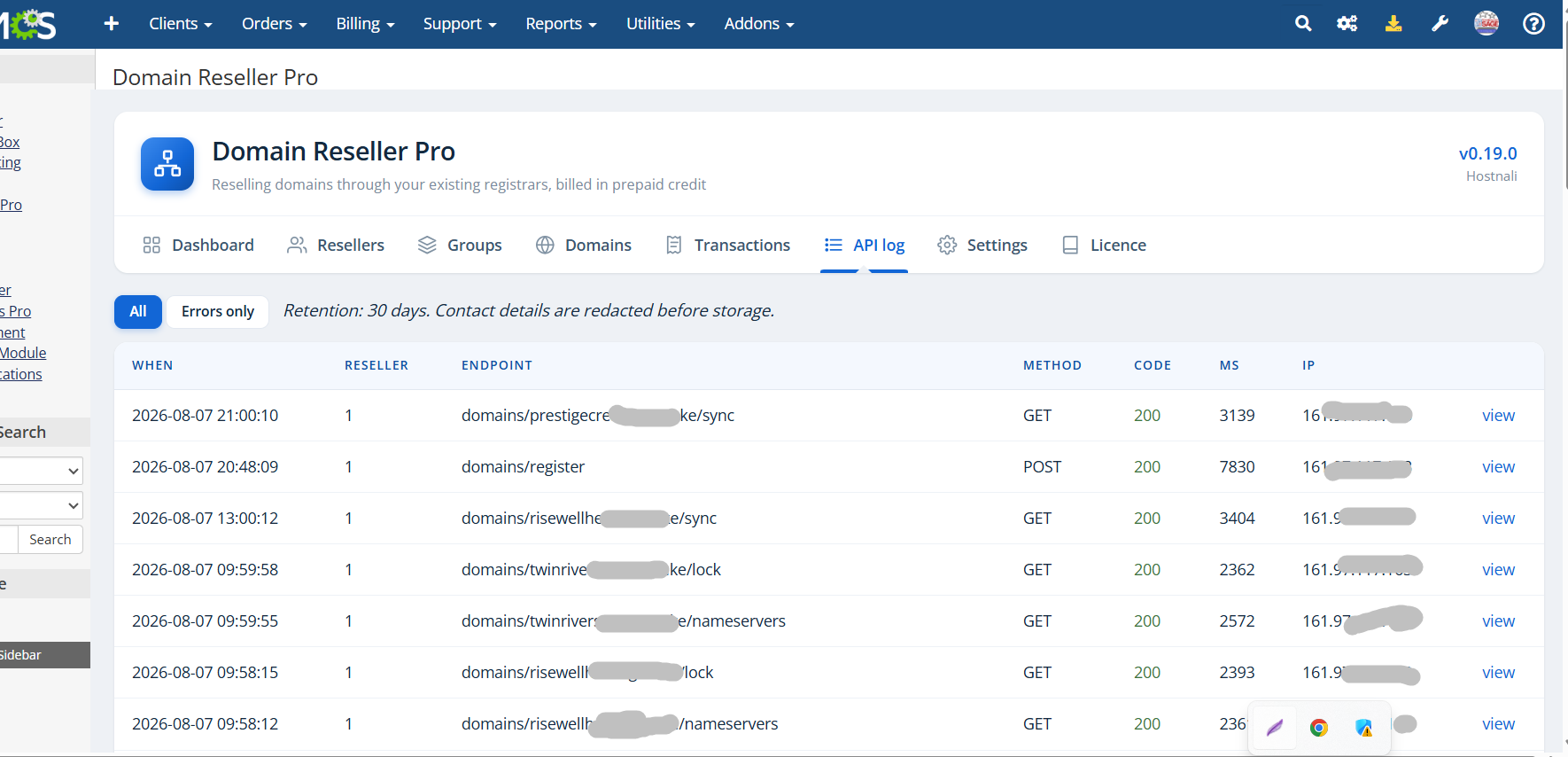Select the domains/register endpoint cell
Screen dimensions: 1568x757
523,467
